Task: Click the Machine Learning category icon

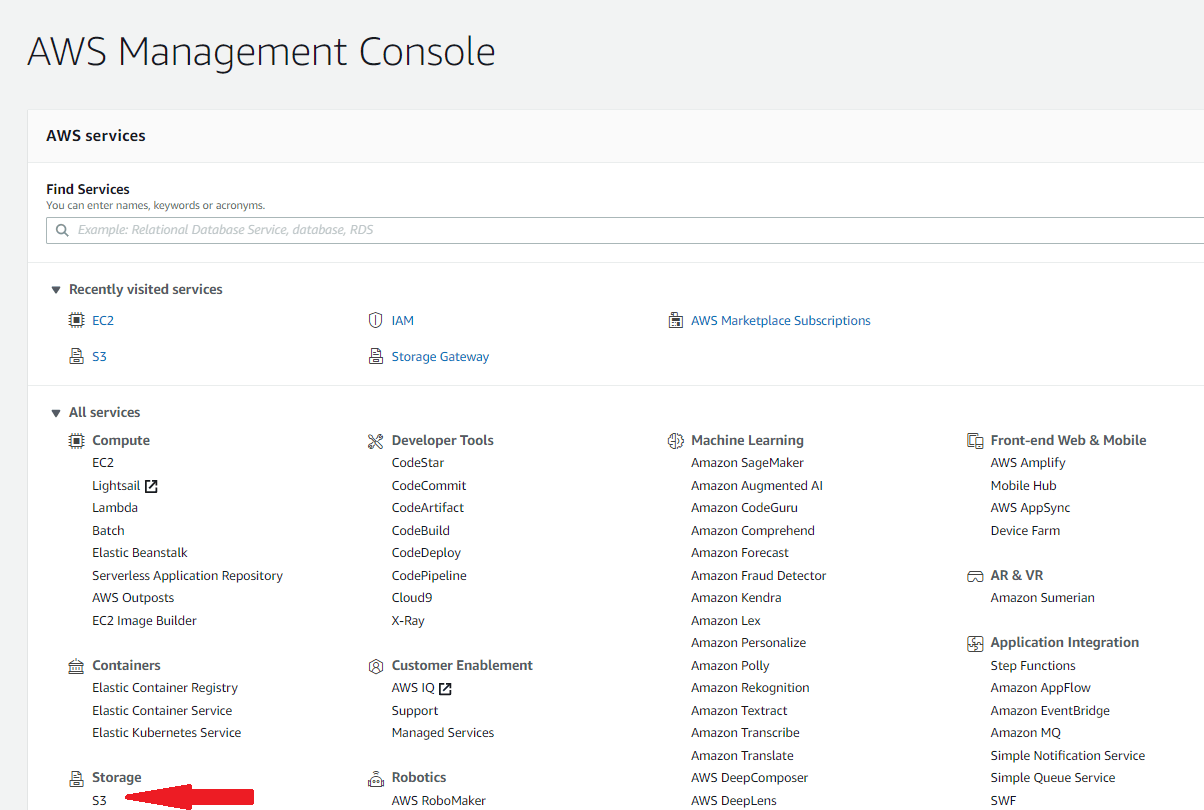Action: (675, 440)
